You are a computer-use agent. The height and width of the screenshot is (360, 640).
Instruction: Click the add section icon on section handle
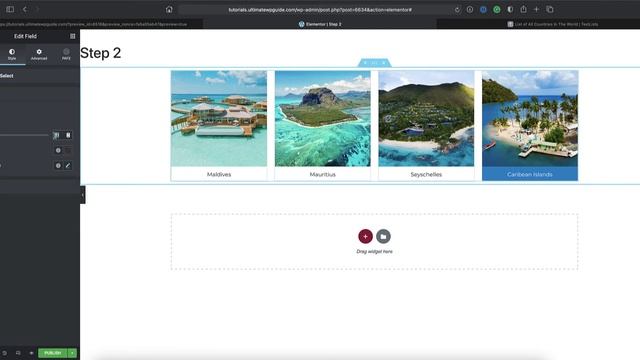tap(365, 63)
